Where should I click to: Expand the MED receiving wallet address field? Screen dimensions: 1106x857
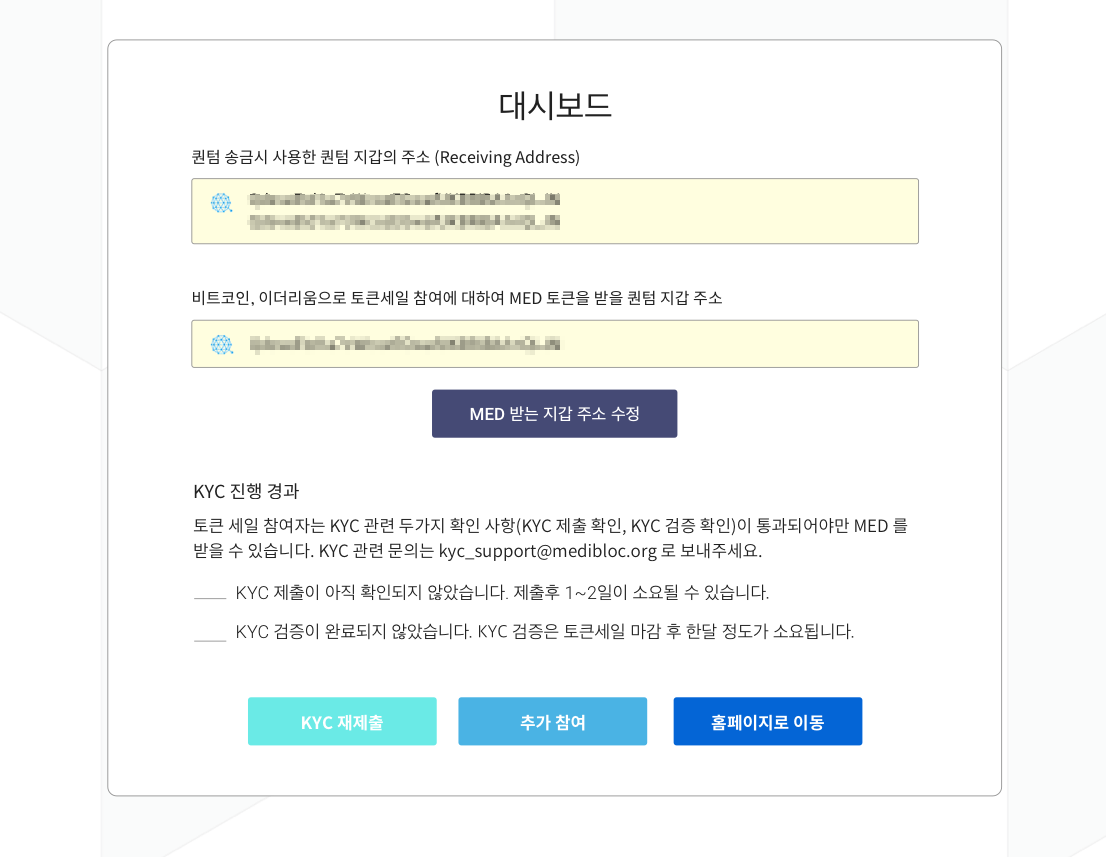(x=555, y=344)
